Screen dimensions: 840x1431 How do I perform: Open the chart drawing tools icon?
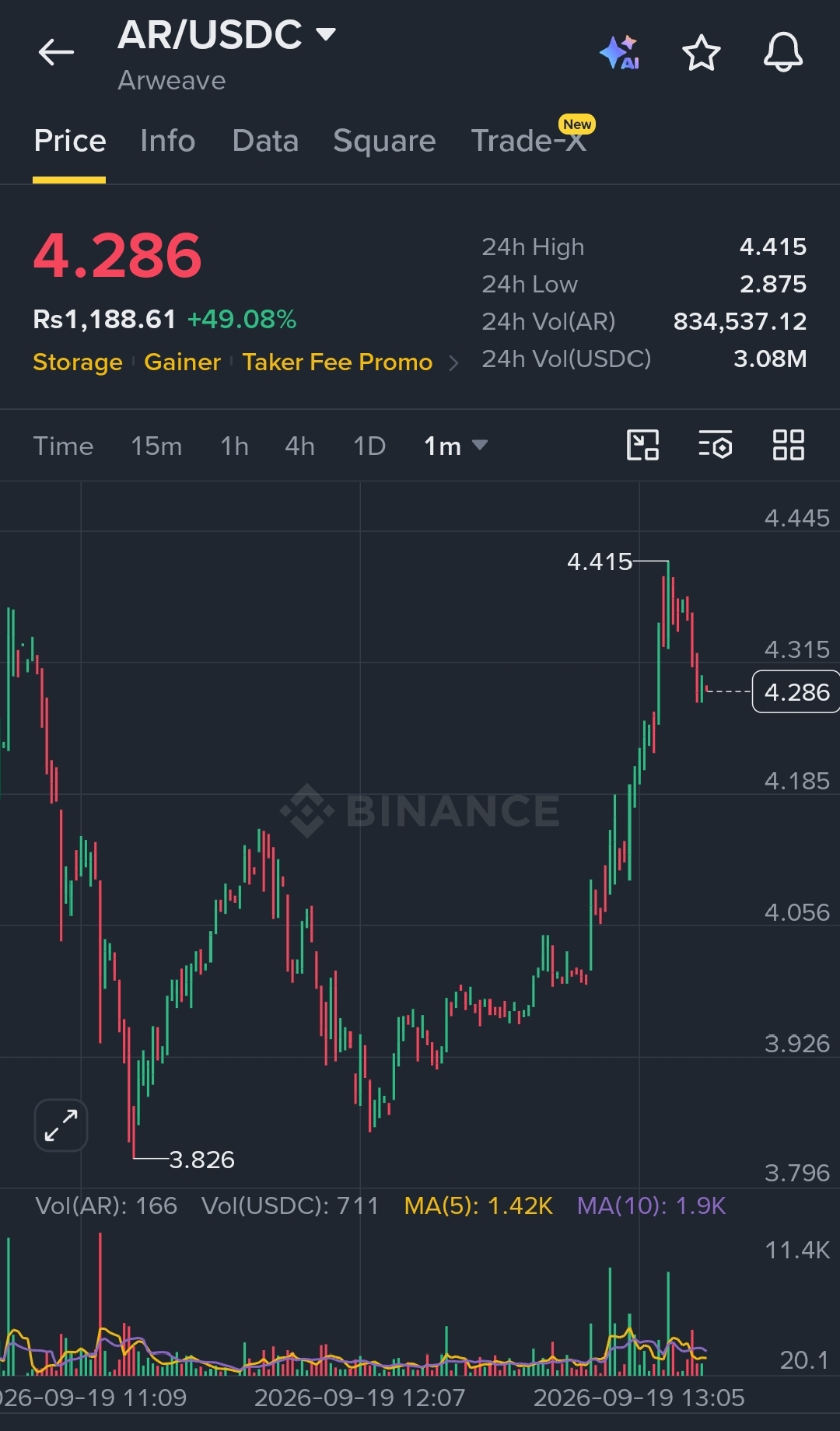click(642, 446)
